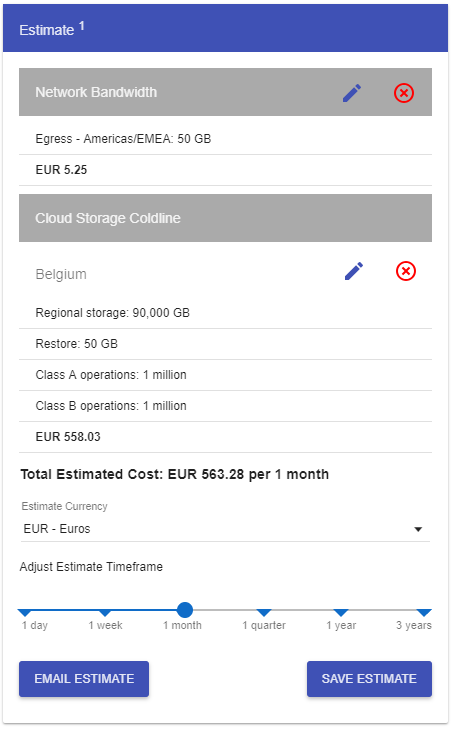Remove Network Bandwidth using red X icon

point(404,93)
